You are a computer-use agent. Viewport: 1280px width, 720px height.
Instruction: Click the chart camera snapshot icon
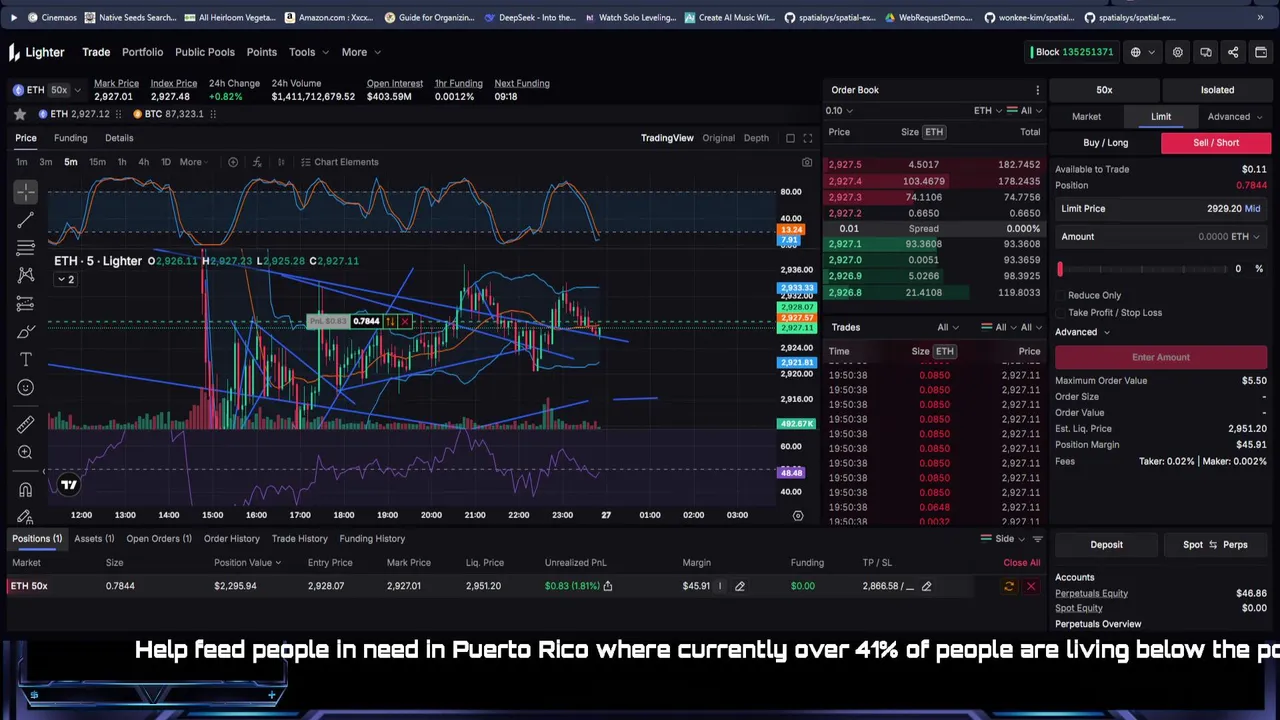pyautogui.click(x=807, y=162)
